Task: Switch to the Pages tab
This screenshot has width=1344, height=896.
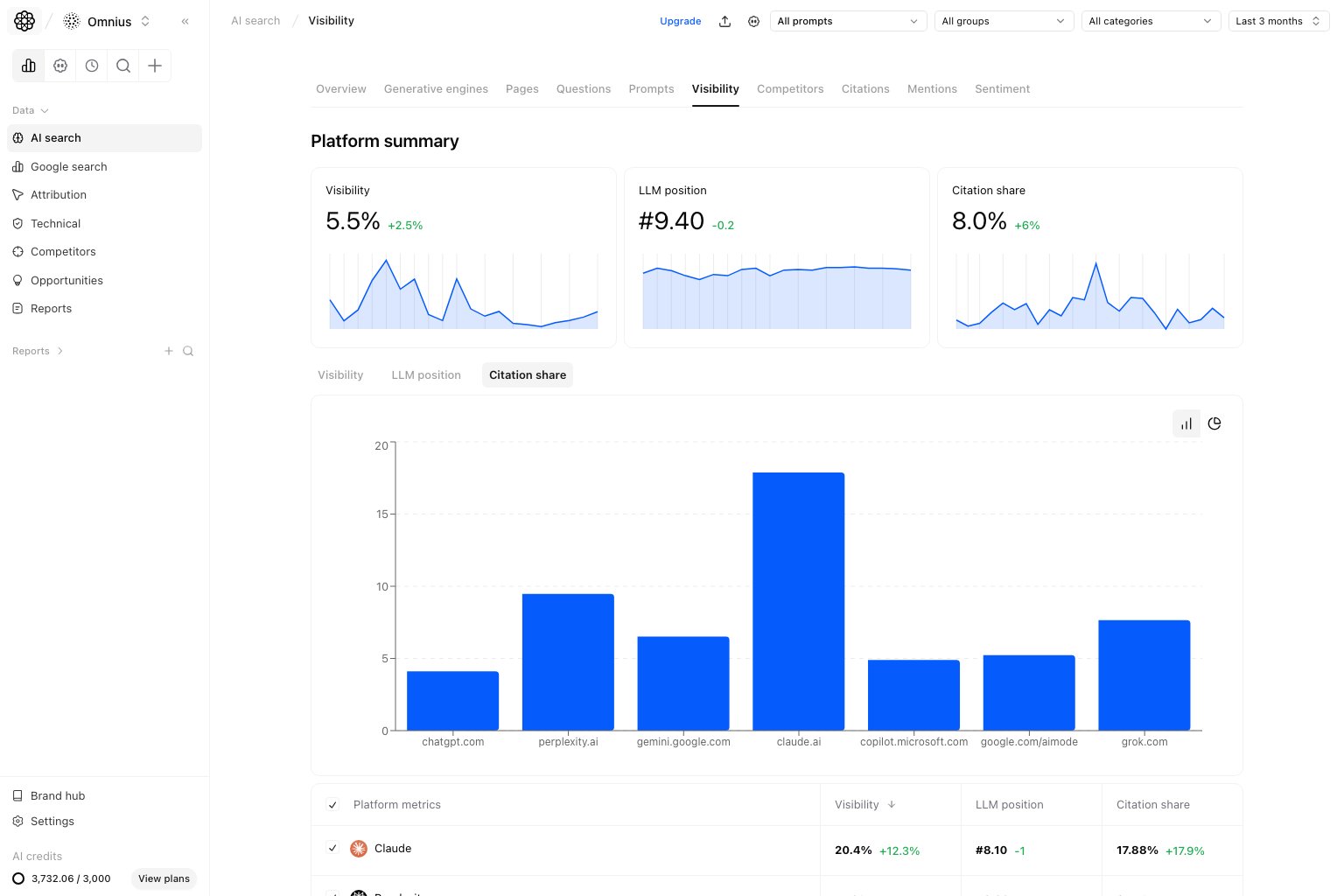Action: pyautogui.click(x=522, y=89)
